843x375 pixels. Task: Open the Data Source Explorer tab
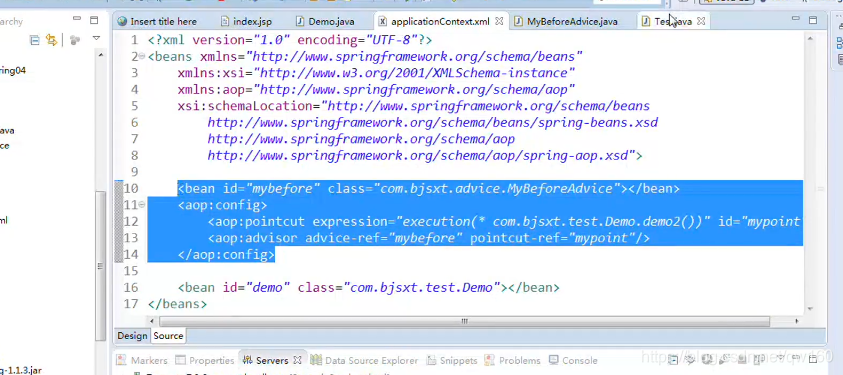coord(364,360)
